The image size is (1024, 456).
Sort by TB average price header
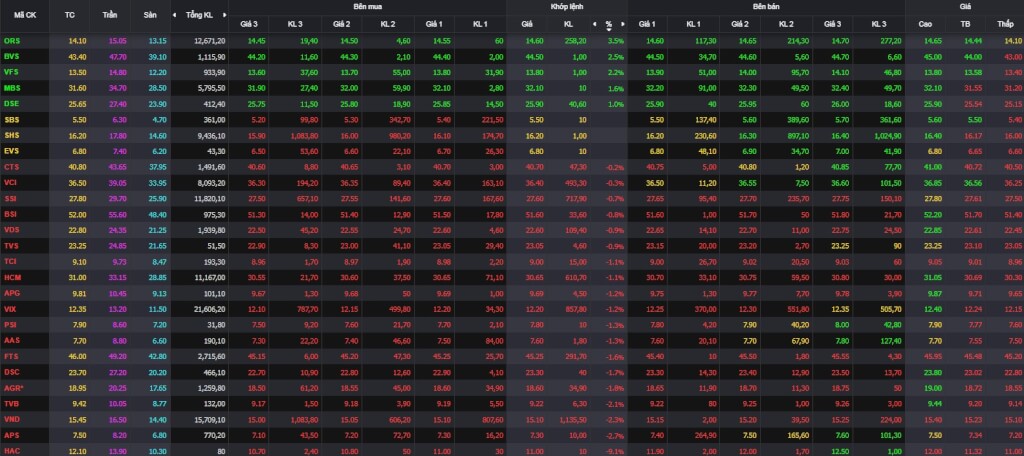pyautogui.click(x=965, y=24)
